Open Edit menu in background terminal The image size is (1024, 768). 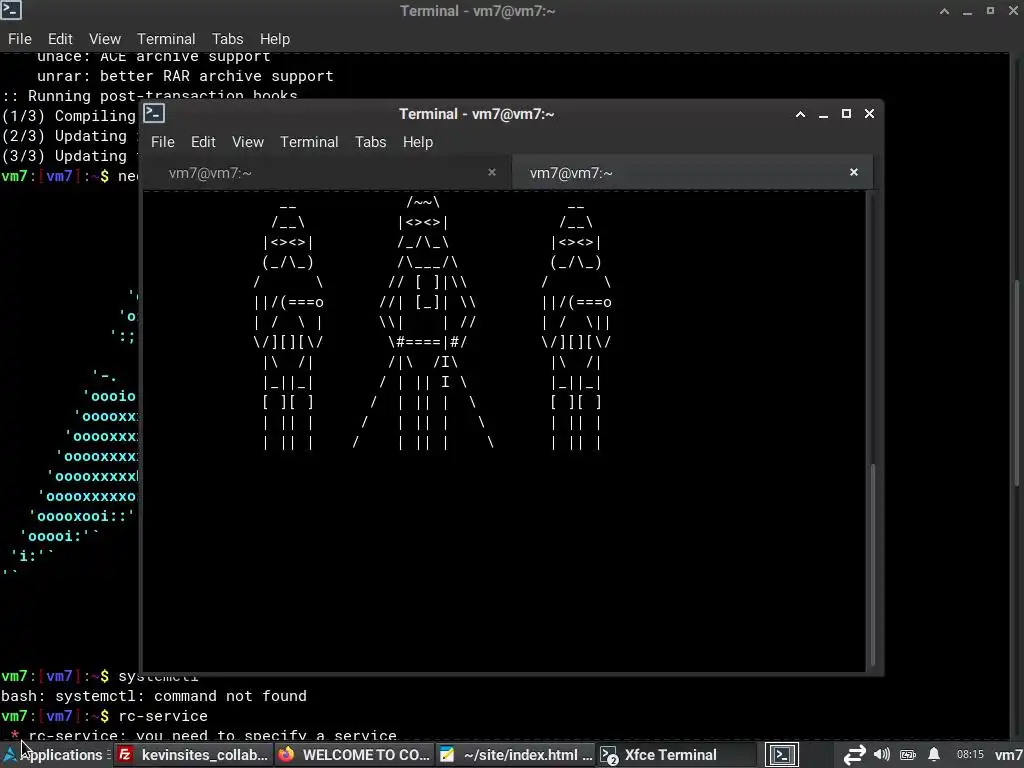60,39
